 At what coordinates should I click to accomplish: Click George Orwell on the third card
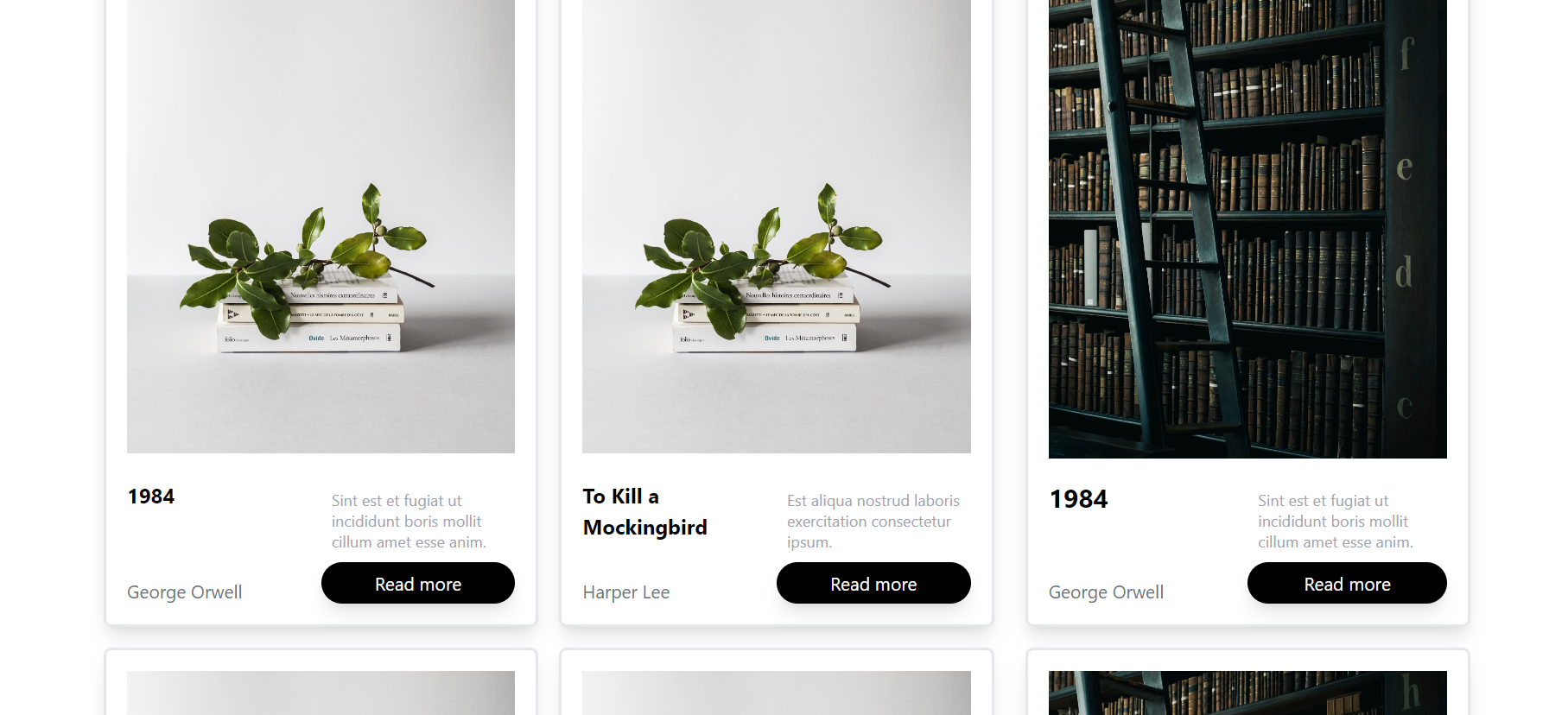pos(1106,592)
